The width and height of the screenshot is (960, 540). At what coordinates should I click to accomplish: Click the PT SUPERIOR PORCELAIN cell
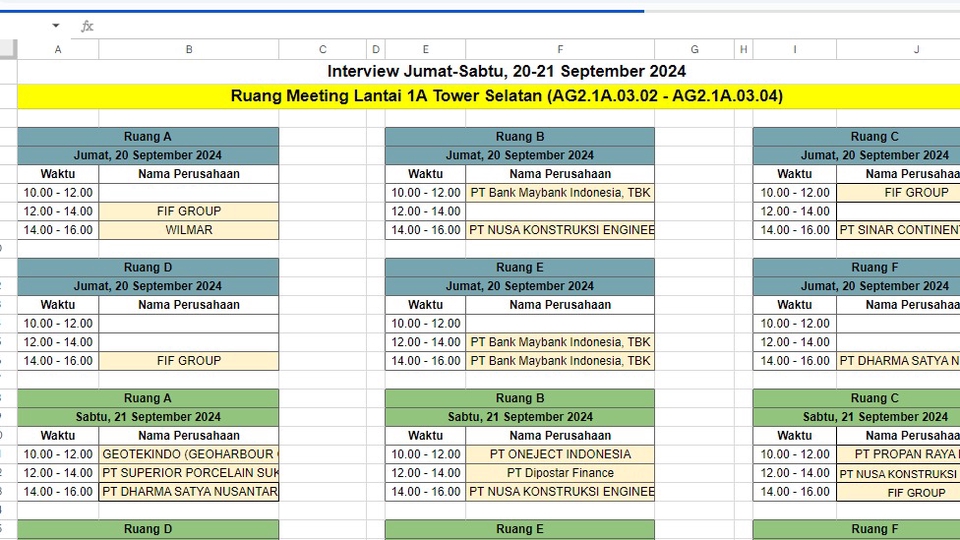tap(189, 473)
